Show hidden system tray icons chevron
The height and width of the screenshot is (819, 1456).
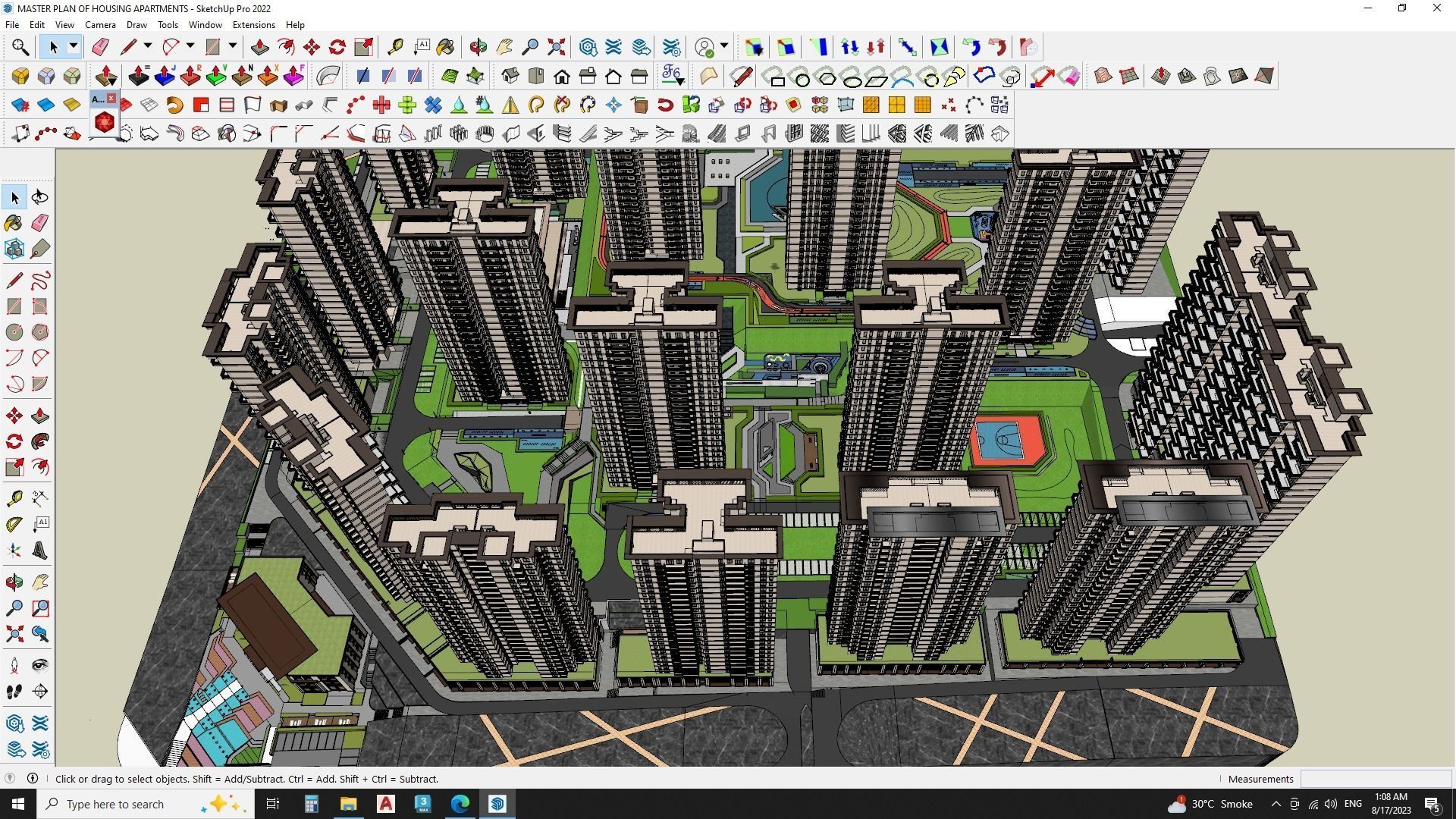coord(1276,804)
